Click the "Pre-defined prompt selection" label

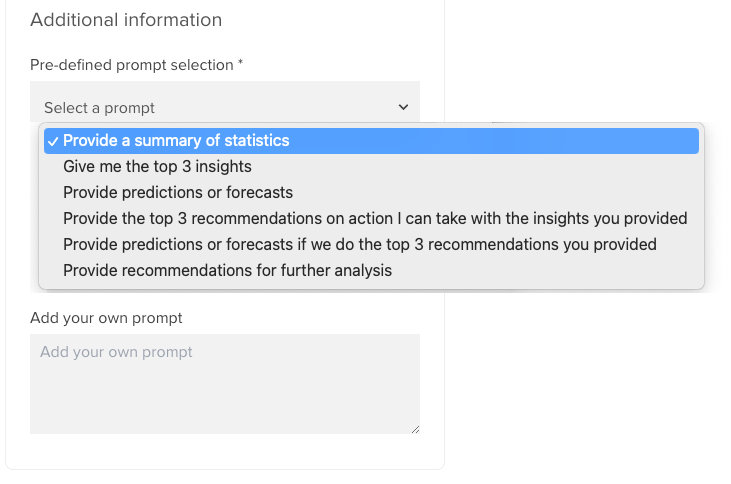coord(132,65)
